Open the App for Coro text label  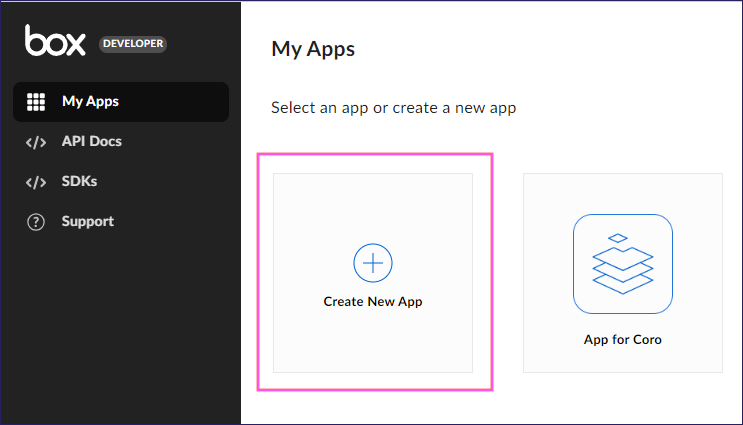[x=622, y=340]
